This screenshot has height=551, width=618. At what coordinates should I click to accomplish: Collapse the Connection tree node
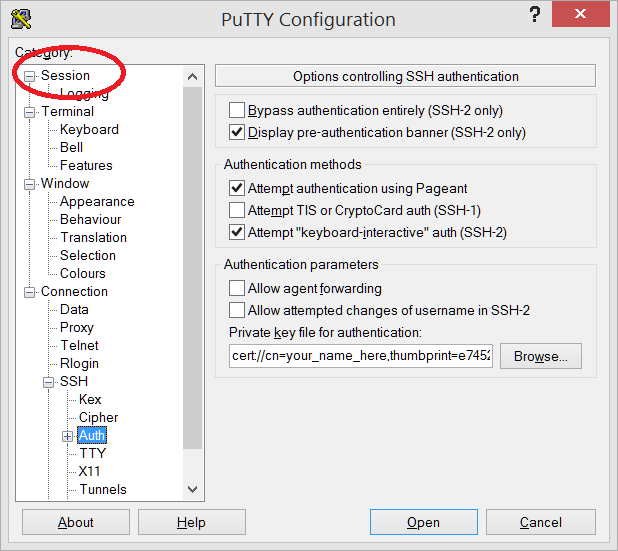(x=30, y=292)
